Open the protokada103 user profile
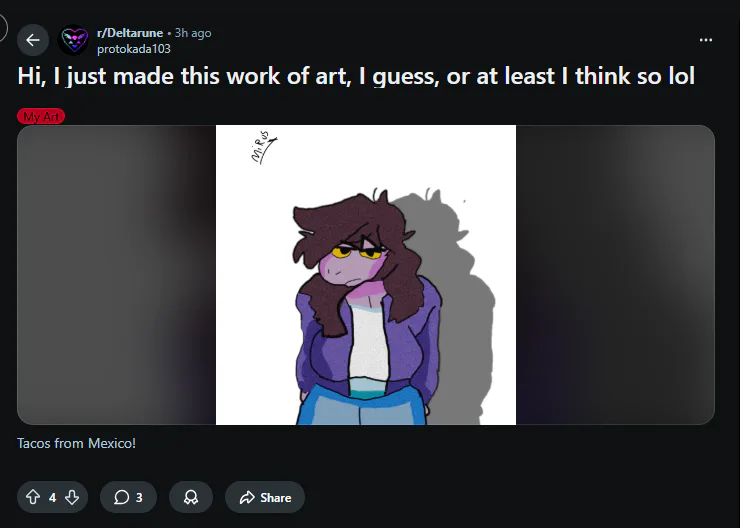Image resolution: width=740 pixels, height=528 pixels. click(x=133, y=48)
